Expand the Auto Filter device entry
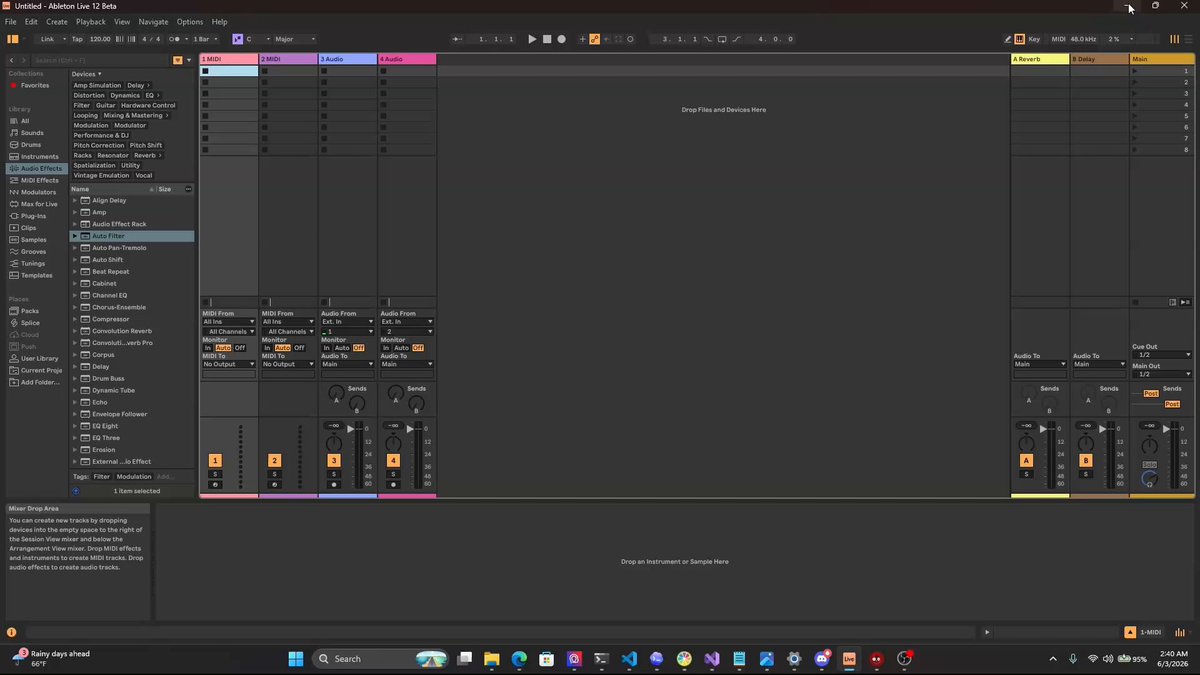This screenshot has width=1200, height=675. pos(75,236)
